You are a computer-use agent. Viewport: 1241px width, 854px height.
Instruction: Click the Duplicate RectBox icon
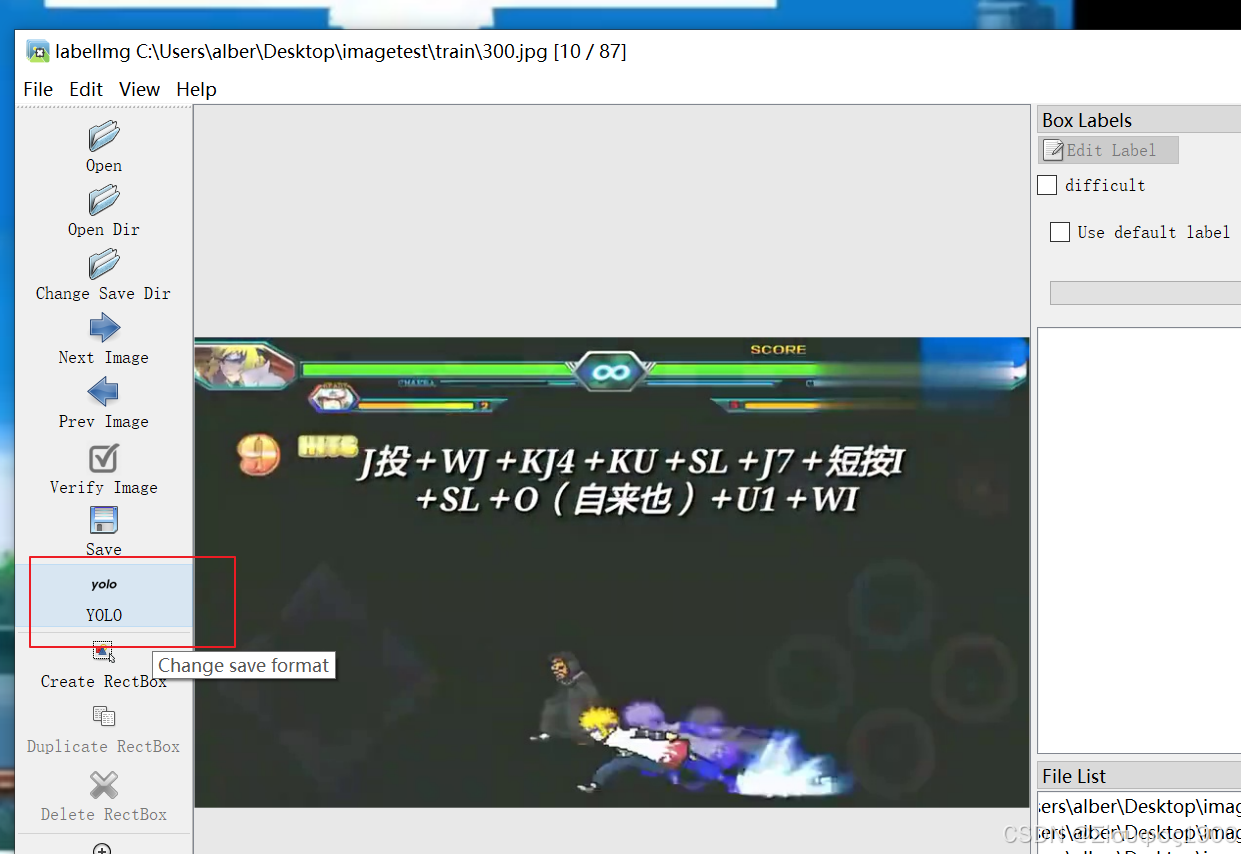click(104, 716)
